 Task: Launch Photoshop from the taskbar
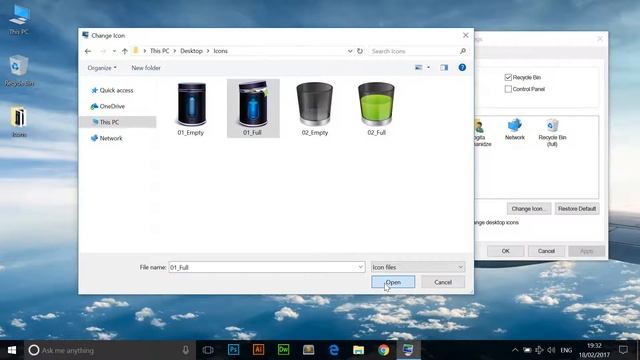(x=233, y=350)
